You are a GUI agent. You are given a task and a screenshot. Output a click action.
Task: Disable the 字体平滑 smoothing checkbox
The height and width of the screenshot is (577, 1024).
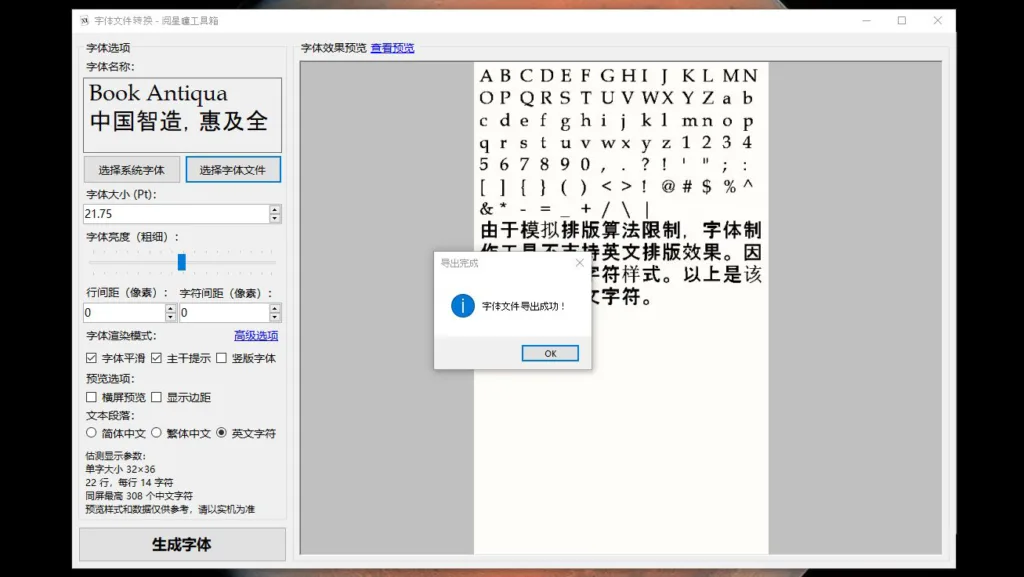coord(91,359)
